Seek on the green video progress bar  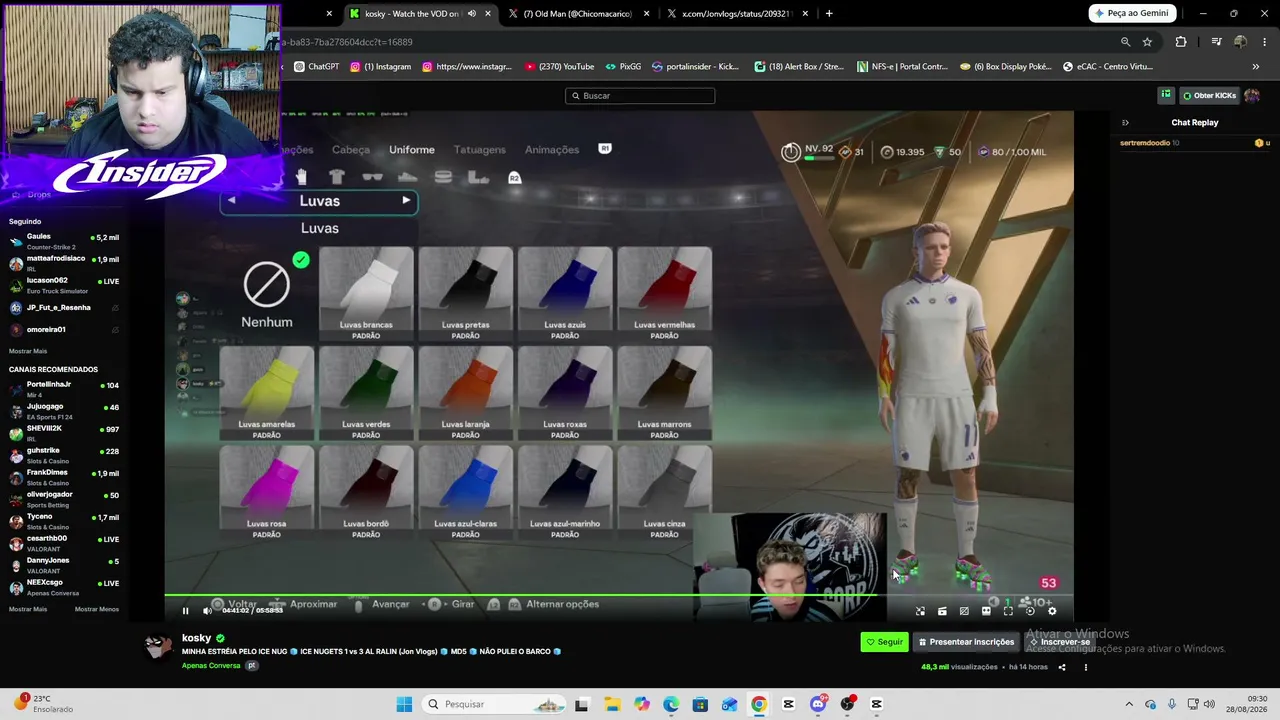[x=619, y=596]
